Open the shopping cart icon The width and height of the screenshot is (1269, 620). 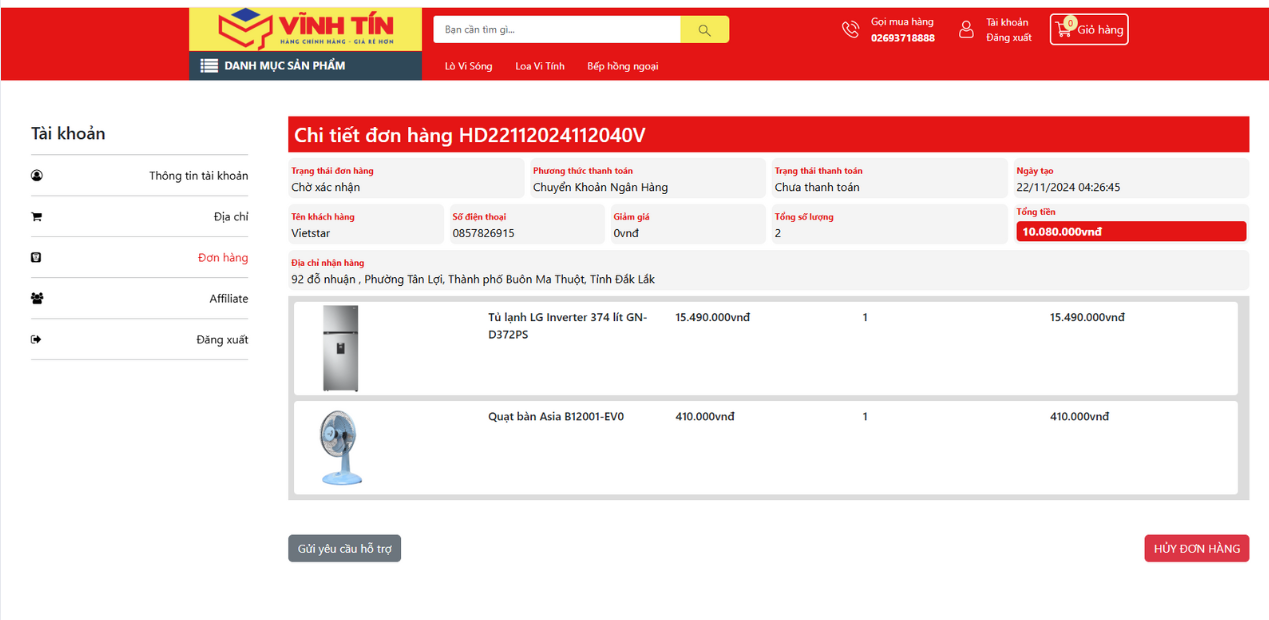[x=1064, y=30]
